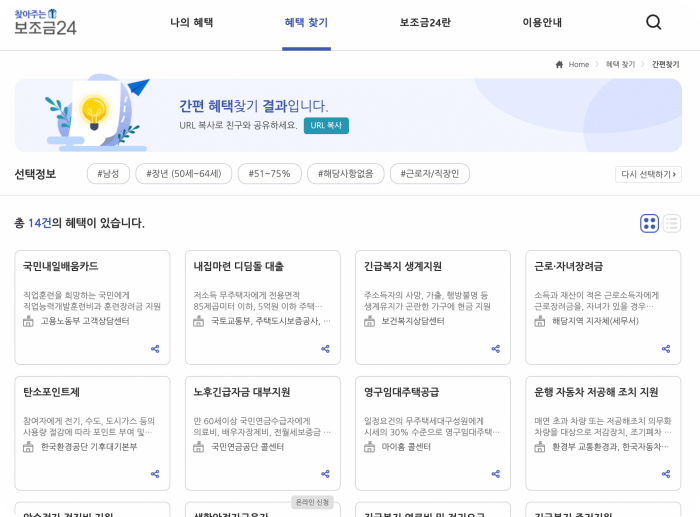Share the 탄소포인트제 card
The height and width of the screenshot is (517, 700).
point(155,474)
